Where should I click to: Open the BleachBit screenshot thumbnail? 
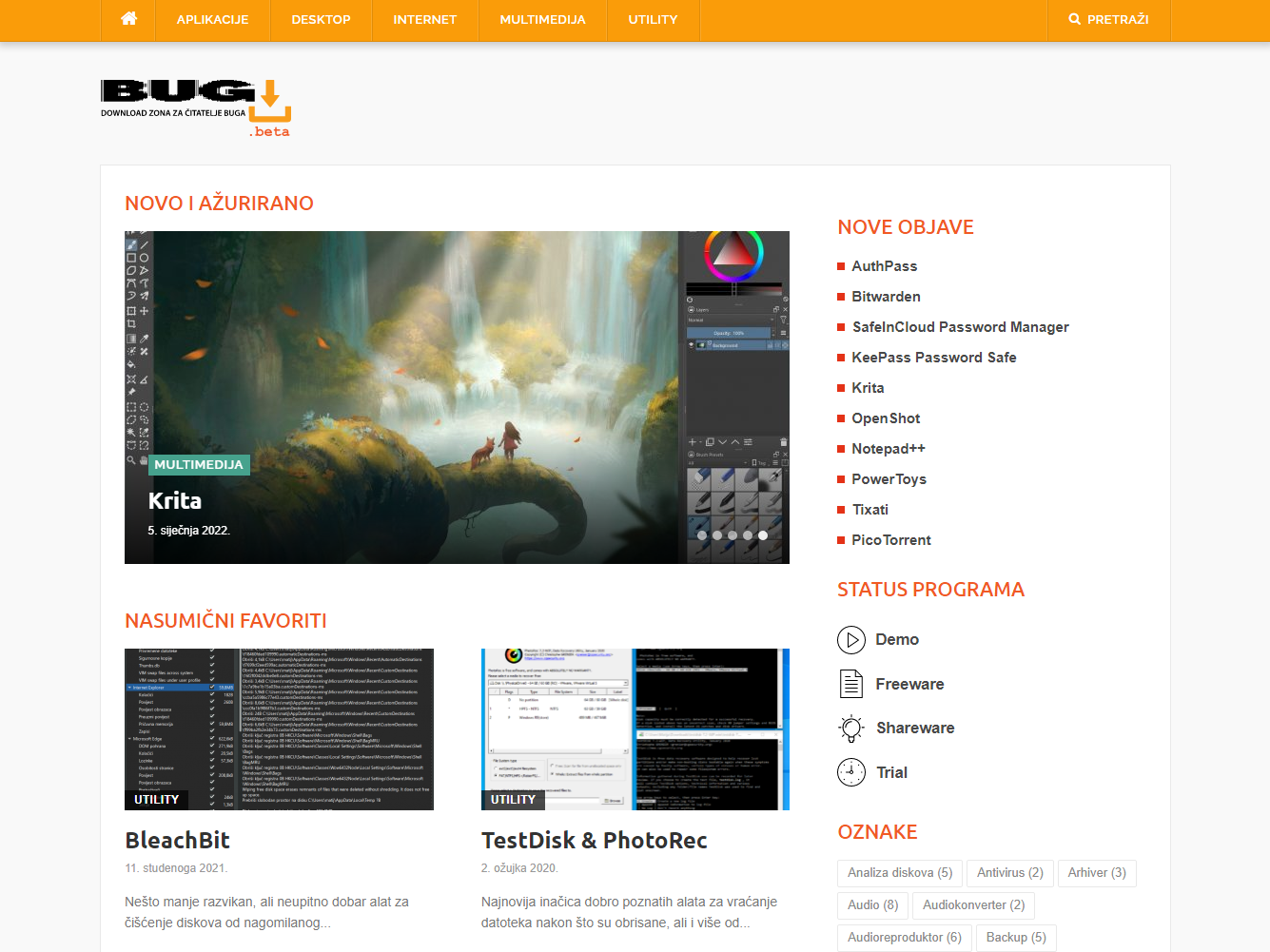pos(279,729)
